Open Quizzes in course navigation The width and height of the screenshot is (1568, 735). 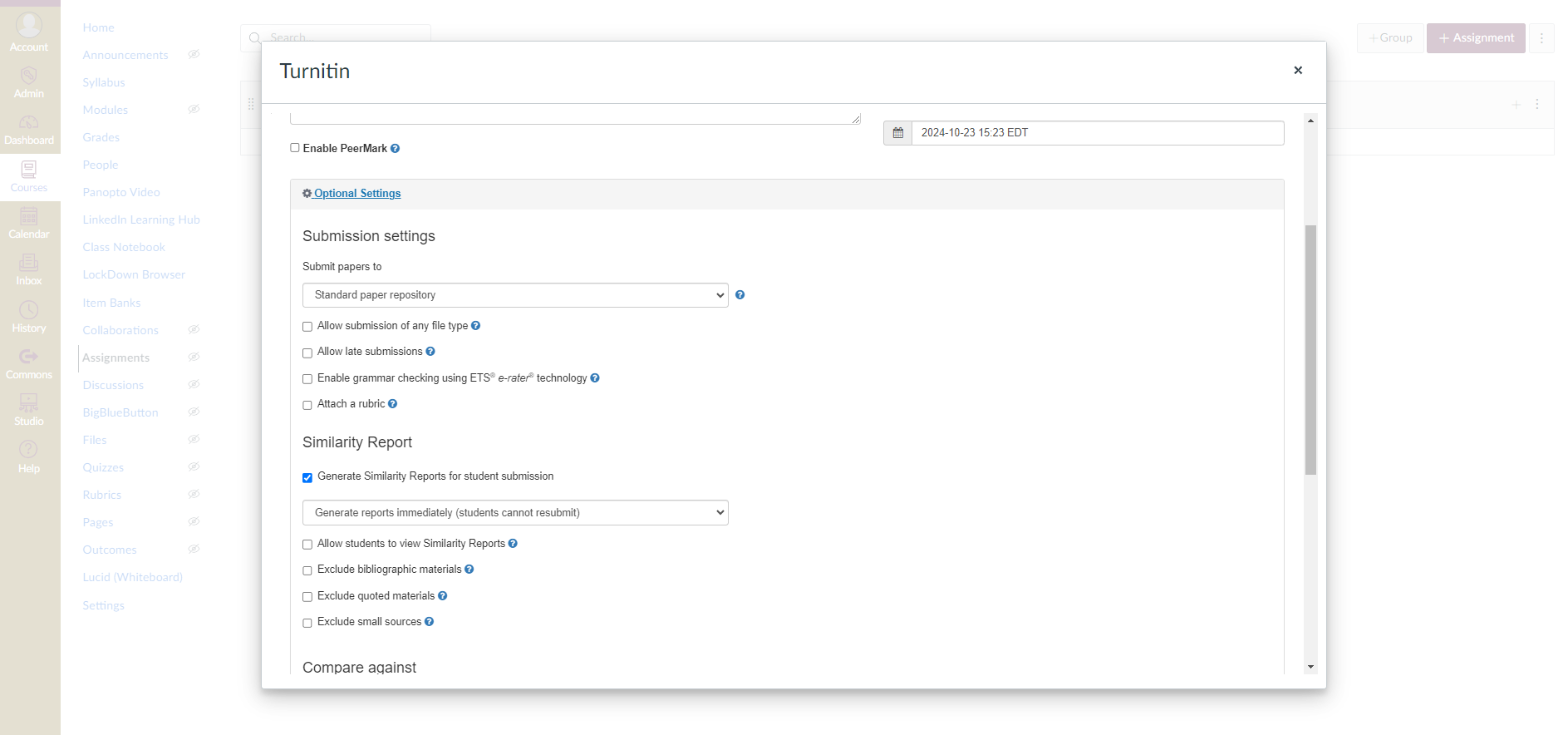103,468
